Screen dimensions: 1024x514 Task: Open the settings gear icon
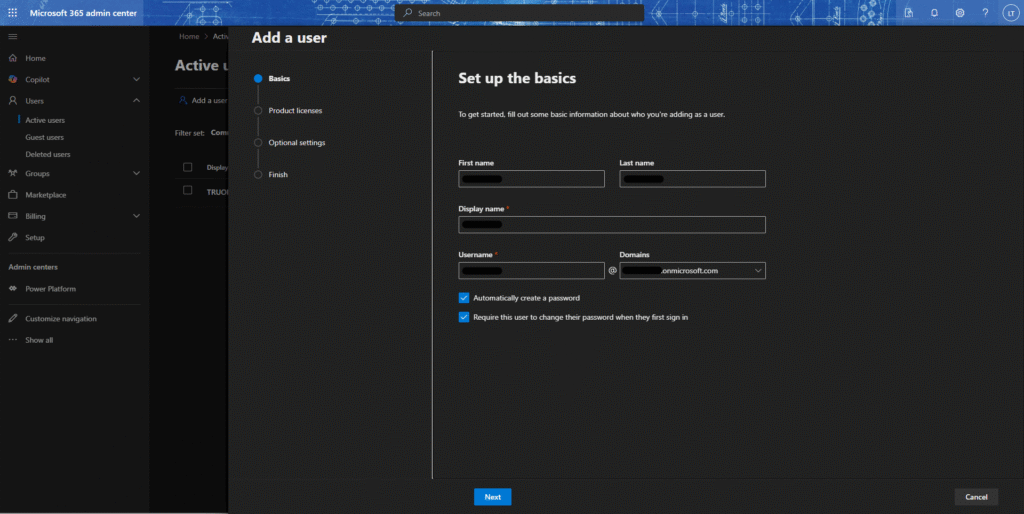point(960,13)
